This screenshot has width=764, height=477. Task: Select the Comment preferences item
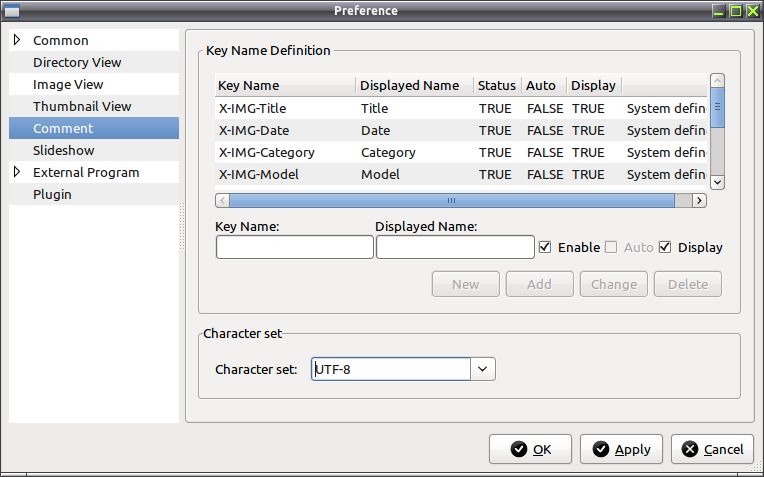coord(94,128)
